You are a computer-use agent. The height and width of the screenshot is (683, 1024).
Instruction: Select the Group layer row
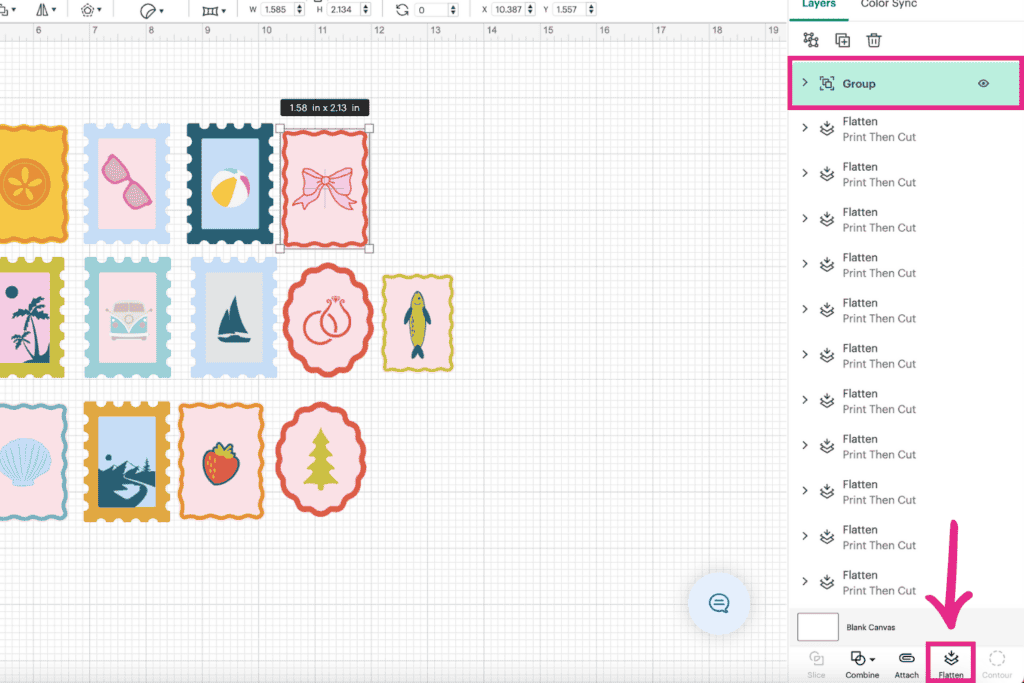point(905,84)
